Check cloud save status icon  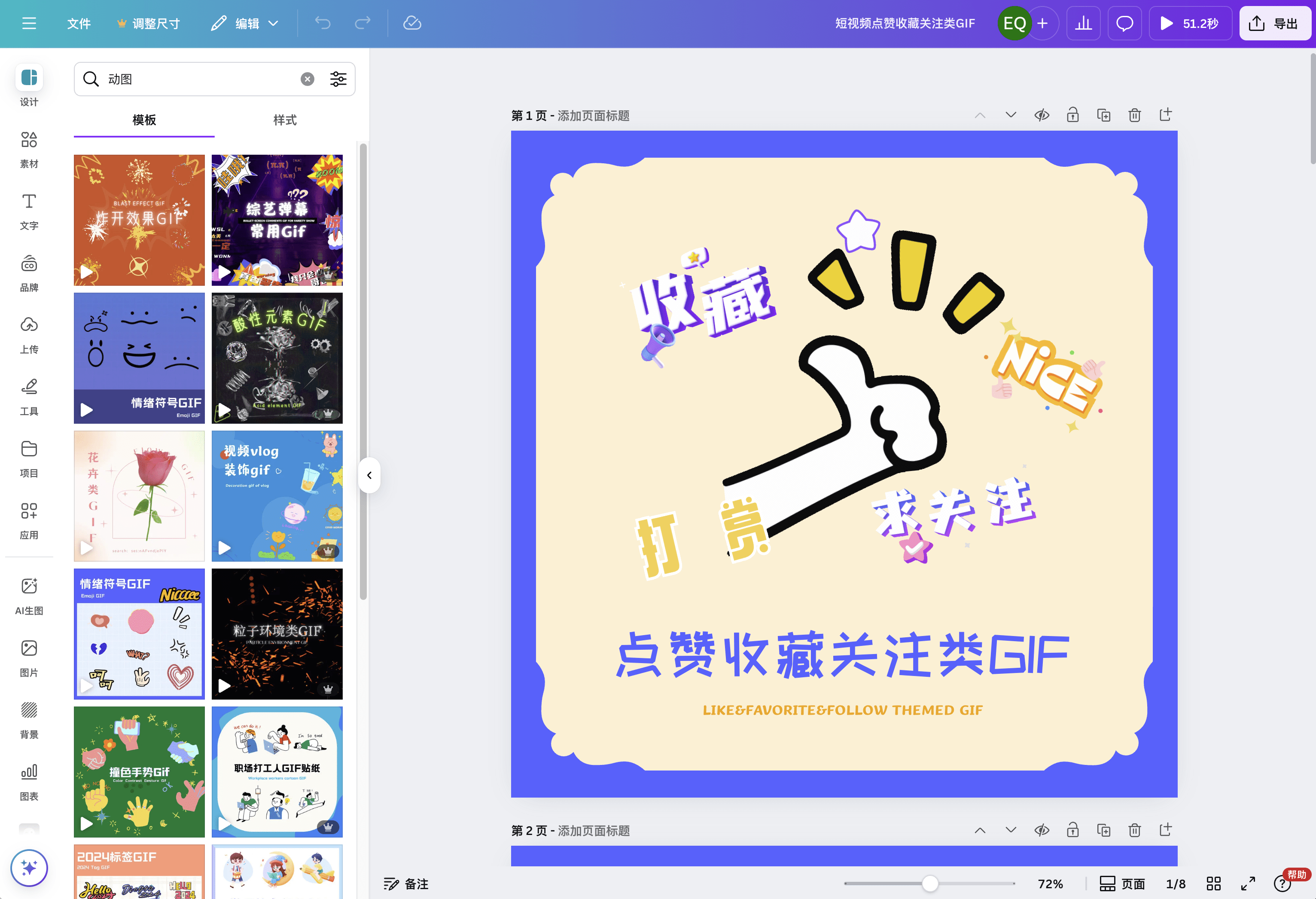pos(412,23)
